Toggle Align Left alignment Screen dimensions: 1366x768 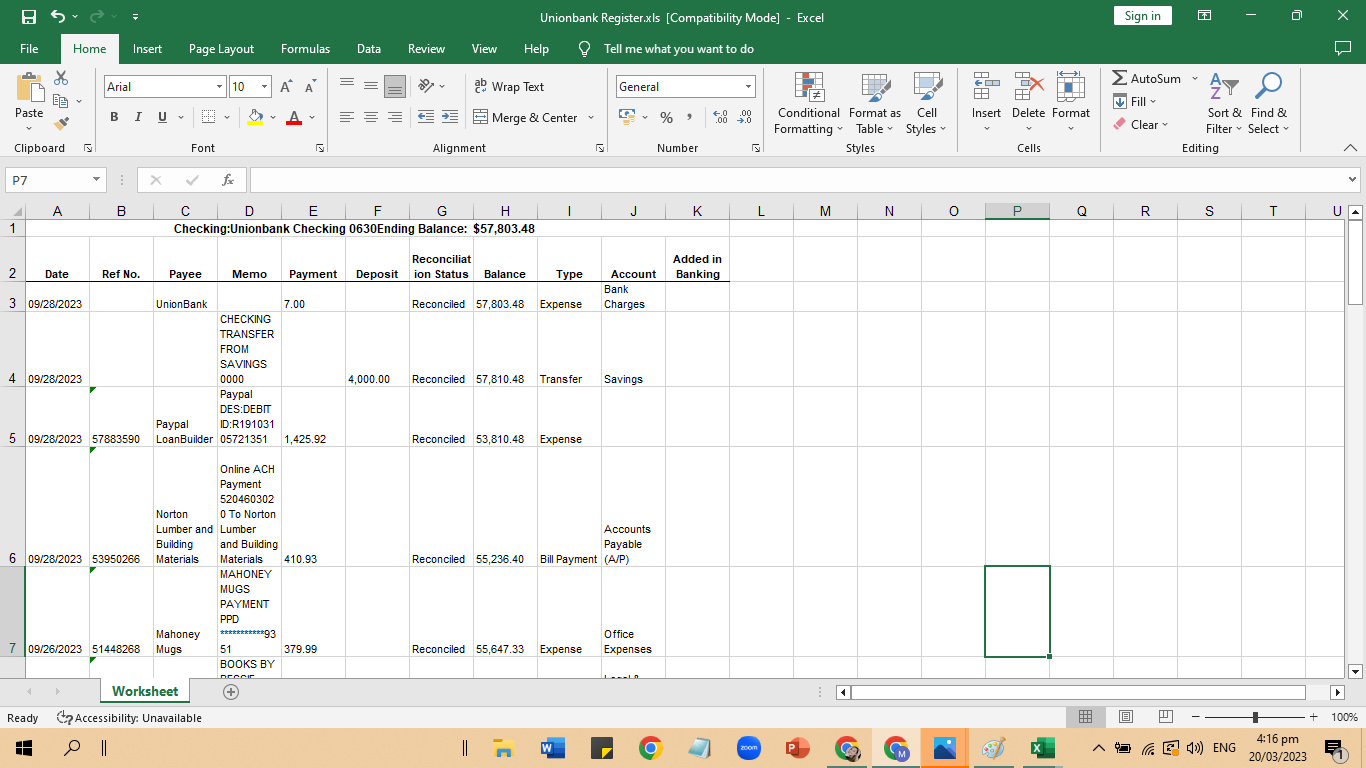tap(347, 117)
